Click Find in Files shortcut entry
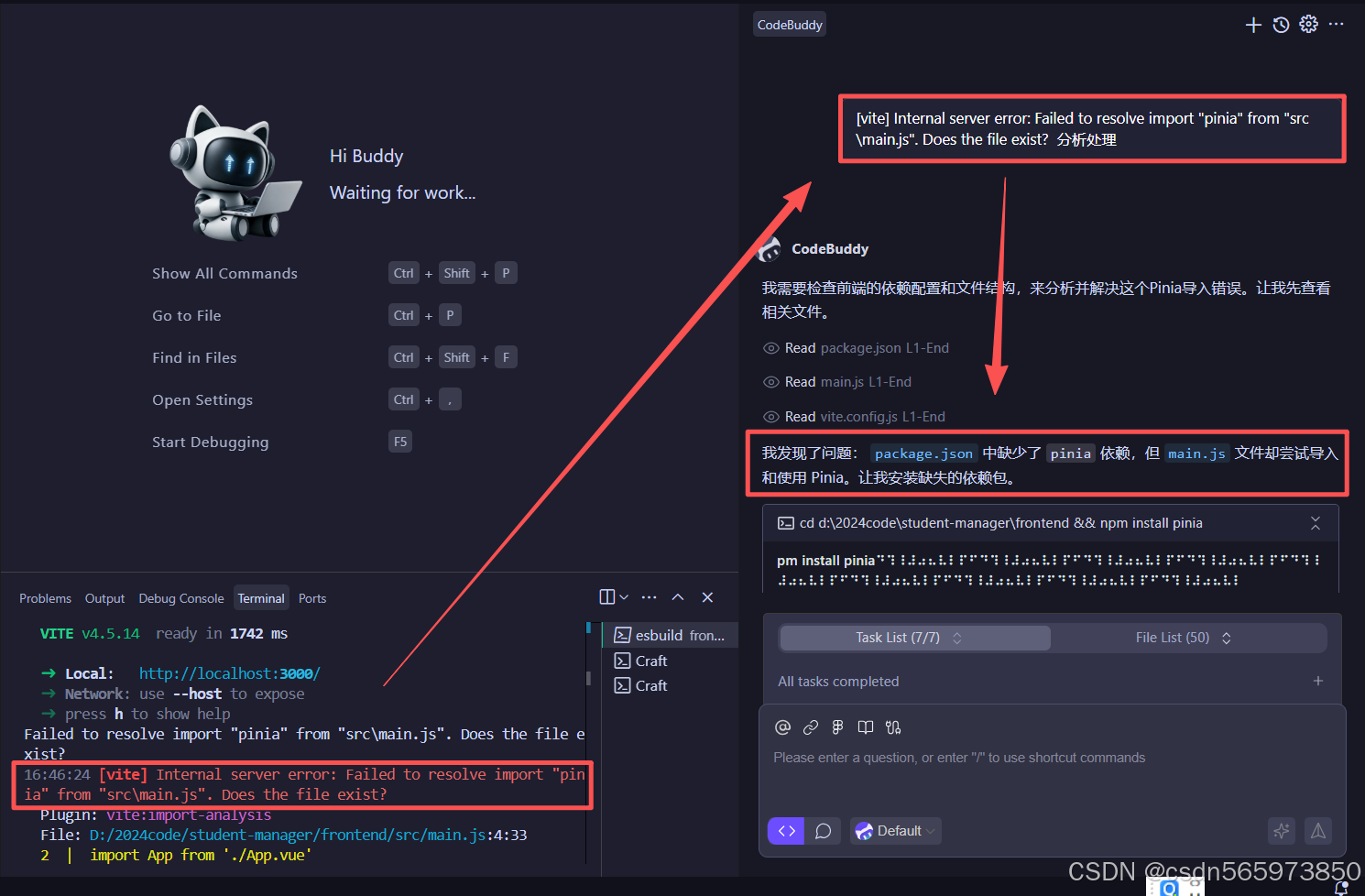The image size is (1365, 896). [194, 357]
